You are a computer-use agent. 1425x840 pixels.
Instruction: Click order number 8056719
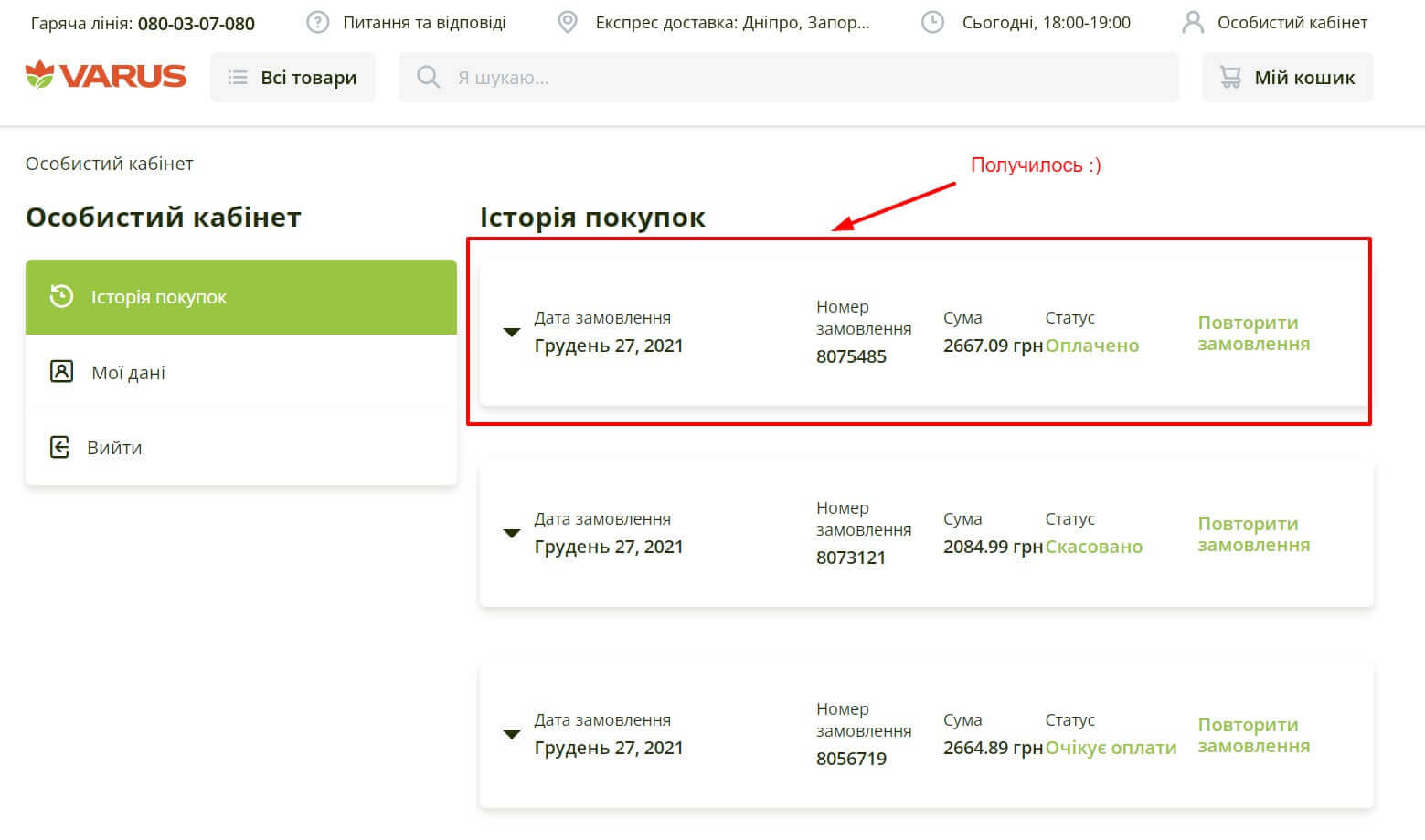point(851,759)
